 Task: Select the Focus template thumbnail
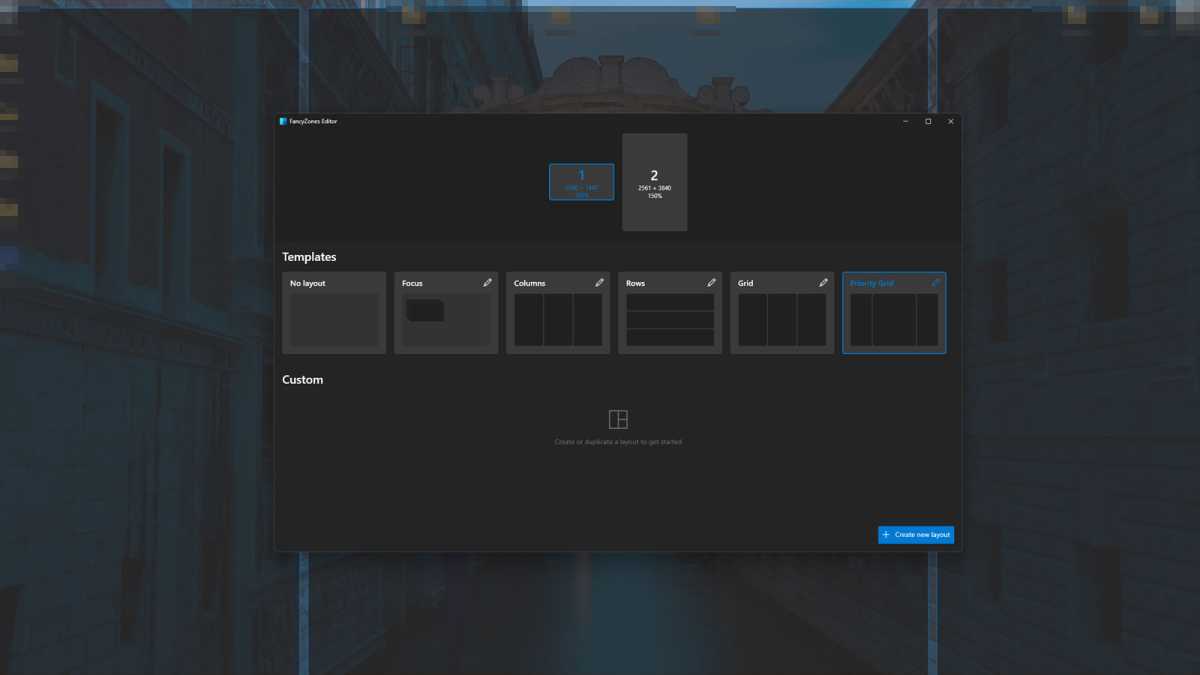pyautogui.click(x=446, y=318)
